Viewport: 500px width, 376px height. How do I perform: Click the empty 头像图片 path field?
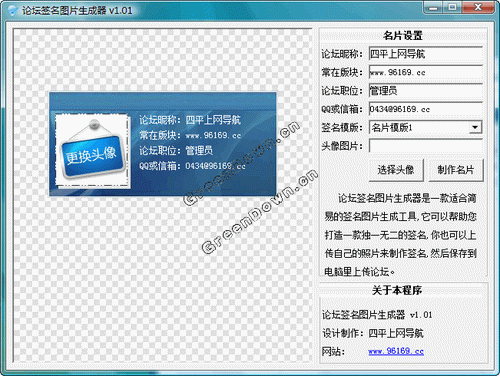[426, 146]
